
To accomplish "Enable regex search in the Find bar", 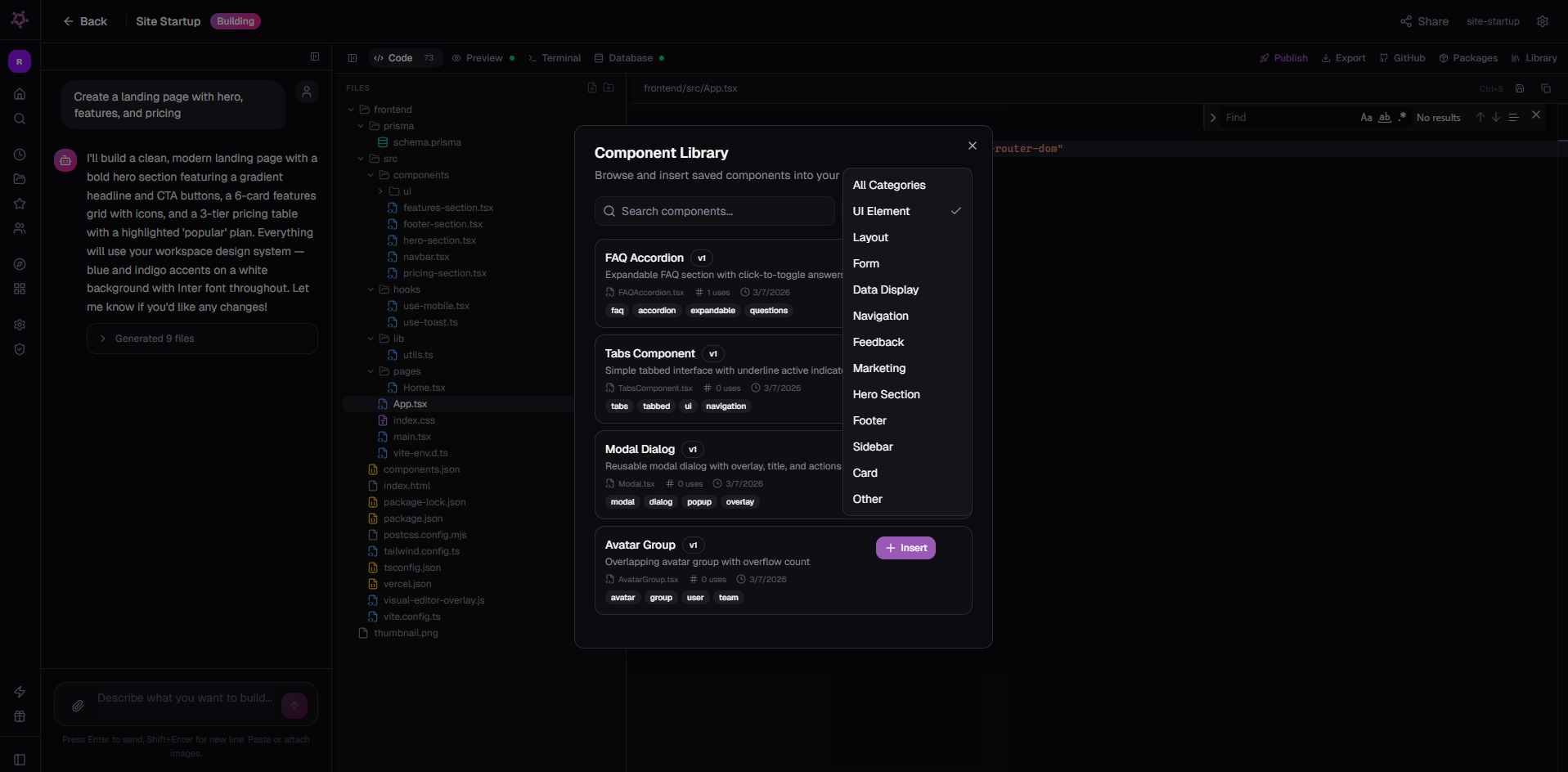I will 1401,117.
